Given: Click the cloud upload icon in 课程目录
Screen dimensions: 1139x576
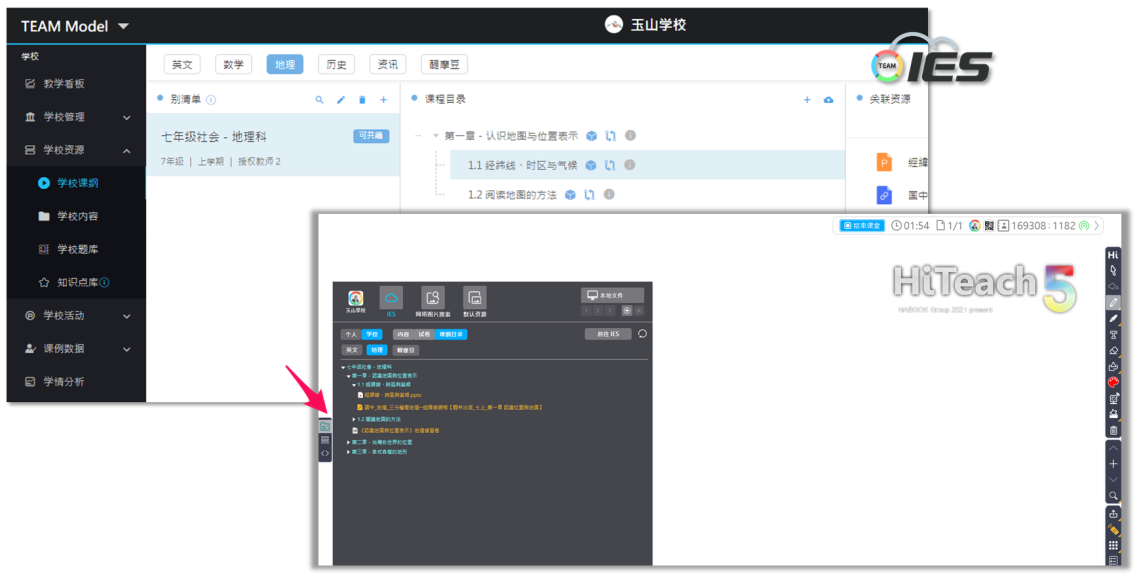Looking at the screenshot, I should [x=828, y=100].
